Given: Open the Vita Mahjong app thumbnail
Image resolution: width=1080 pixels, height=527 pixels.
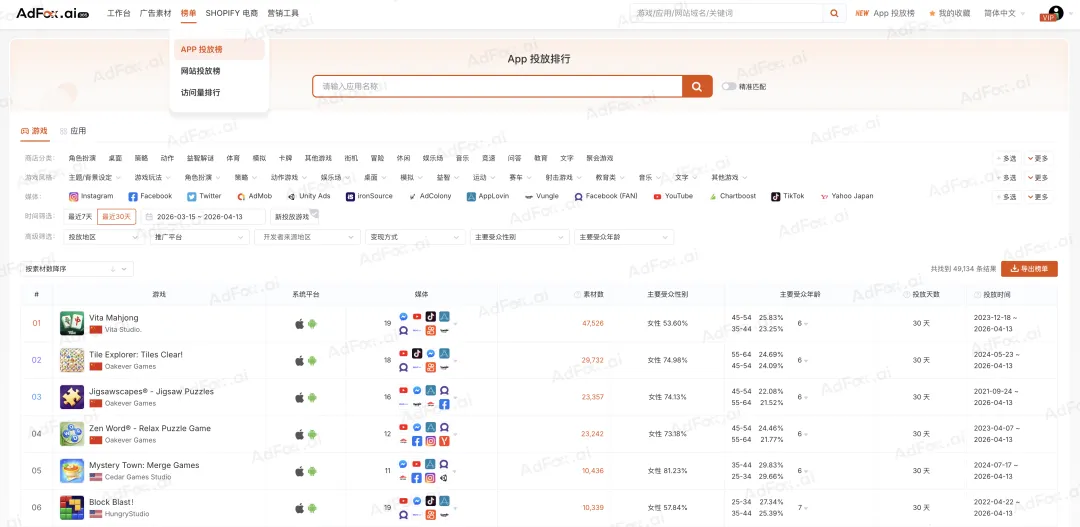Looking at the screenshot, I should pyautogui.click(x=72, y=323).
